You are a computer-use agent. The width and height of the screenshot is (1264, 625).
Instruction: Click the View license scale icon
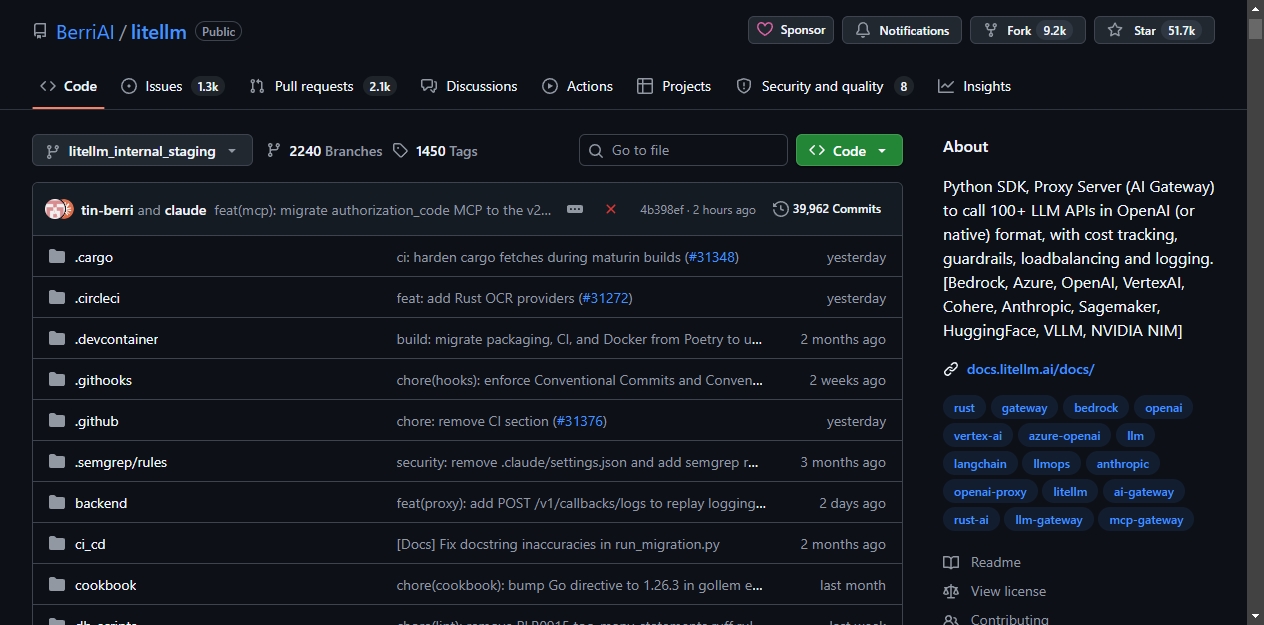click(951, 591)
